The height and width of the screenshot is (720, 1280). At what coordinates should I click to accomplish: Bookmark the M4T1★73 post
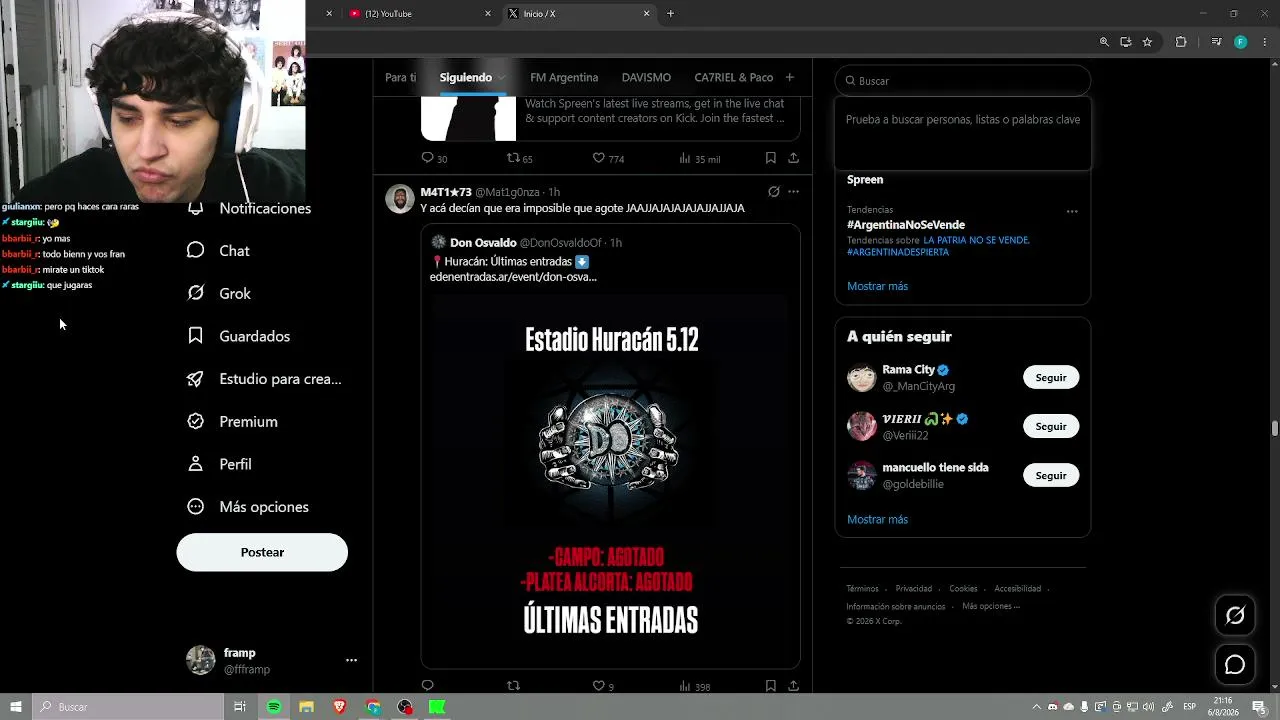tap(770, 686)
